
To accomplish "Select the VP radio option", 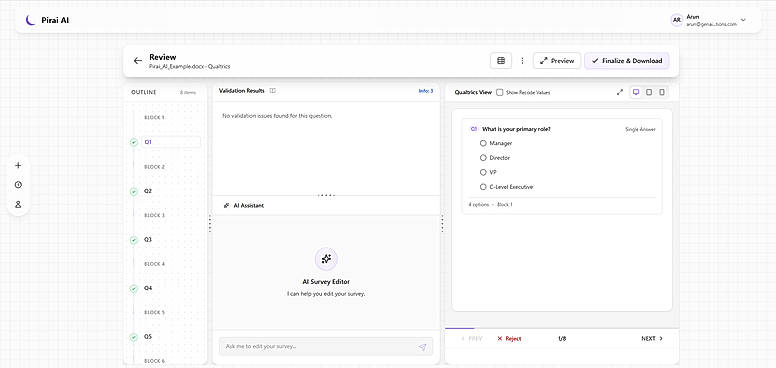I will click(x=483, y=172).
